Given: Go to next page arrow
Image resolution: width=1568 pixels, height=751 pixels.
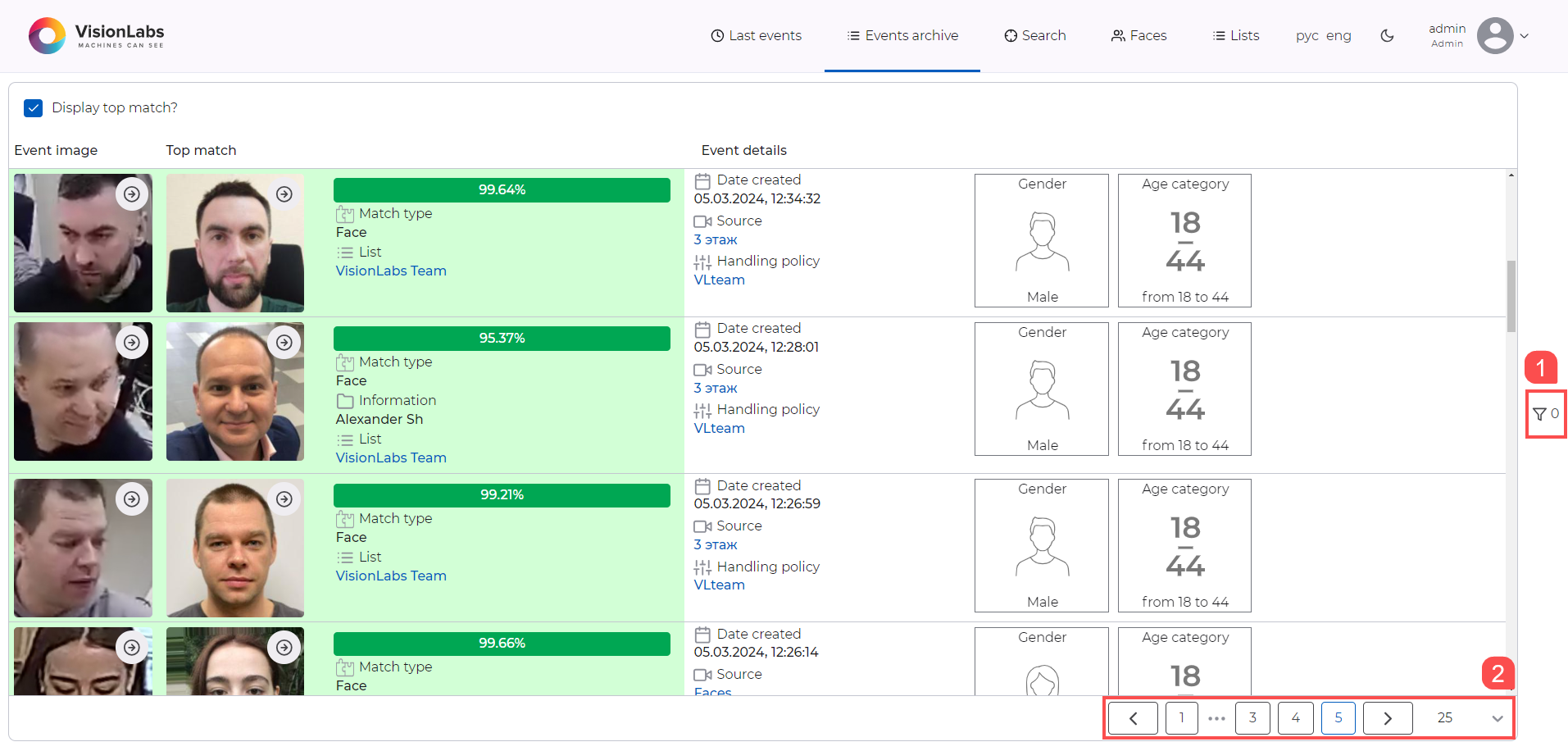Looking at the screenshot, I should click(1387, 718).
